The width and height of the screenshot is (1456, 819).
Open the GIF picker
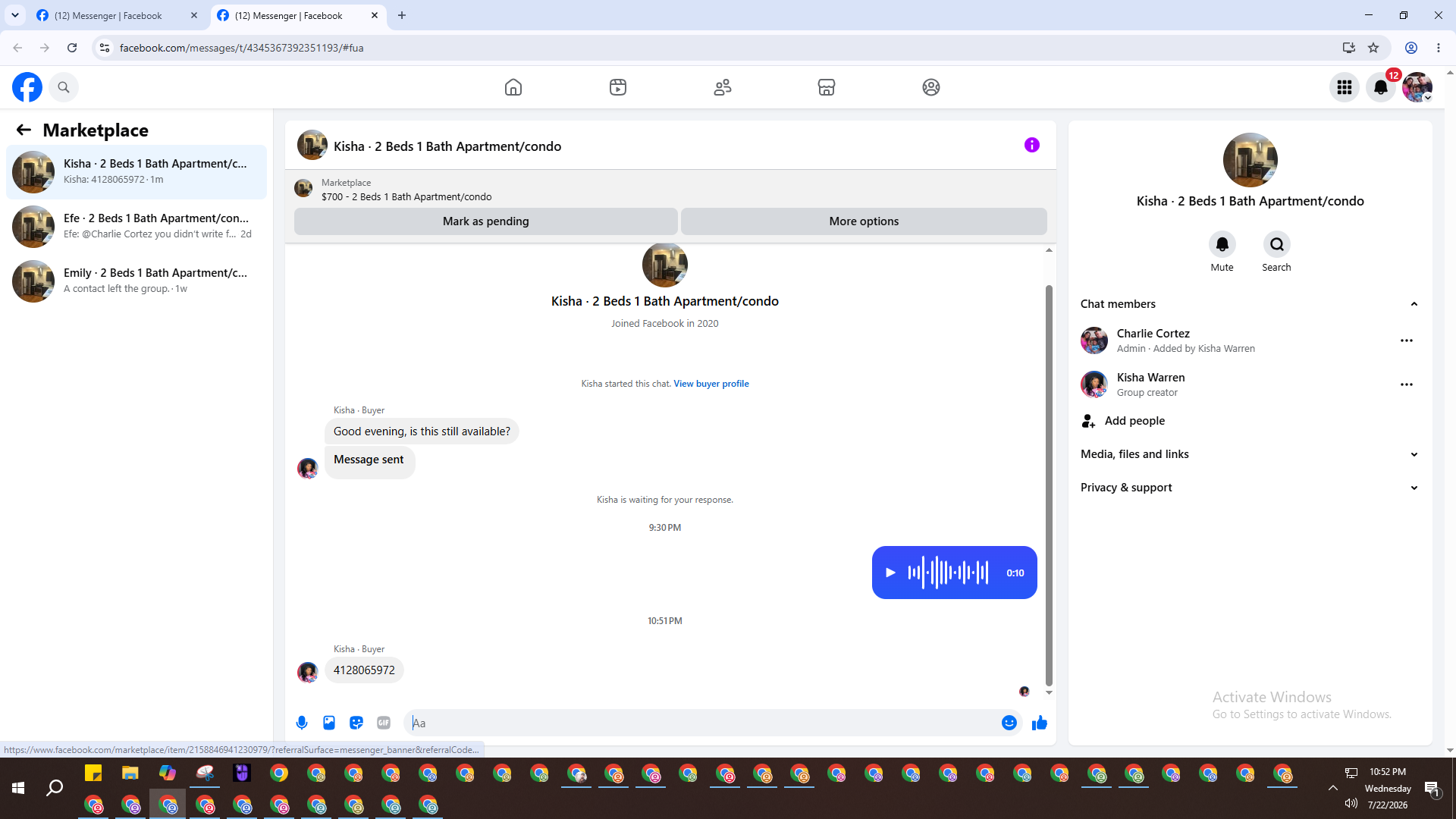pyautogui.click(x=384, y=723)
